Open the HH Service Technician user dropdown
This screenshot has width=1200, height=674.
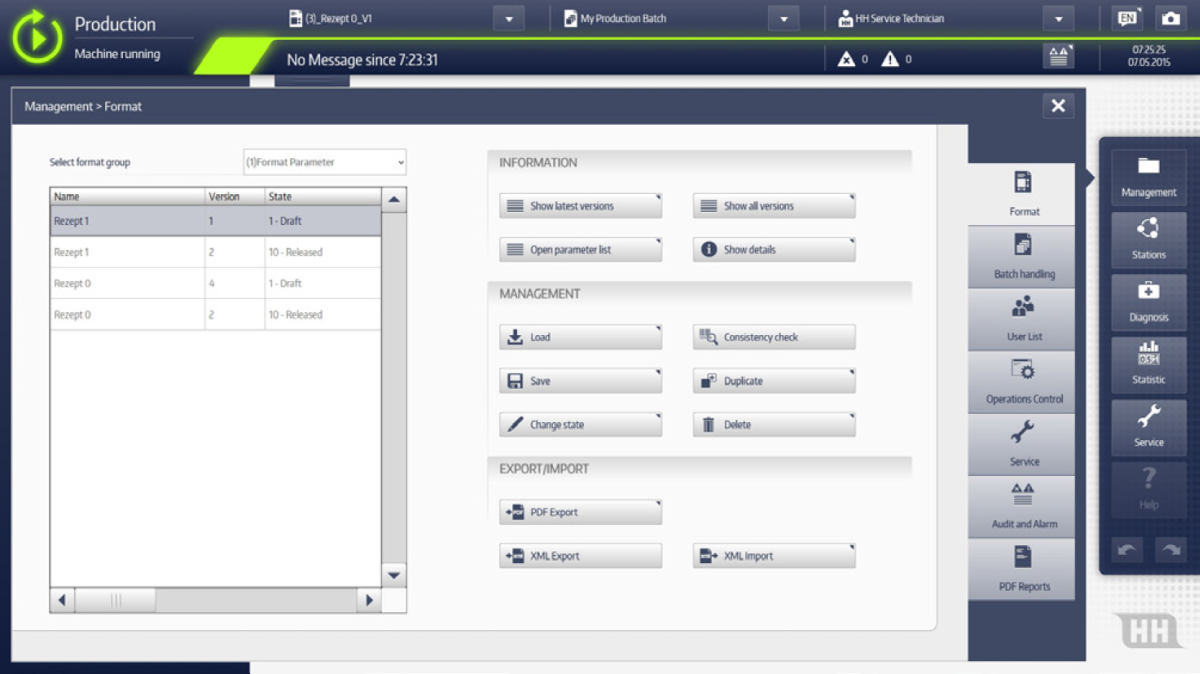click(1057, 19)
